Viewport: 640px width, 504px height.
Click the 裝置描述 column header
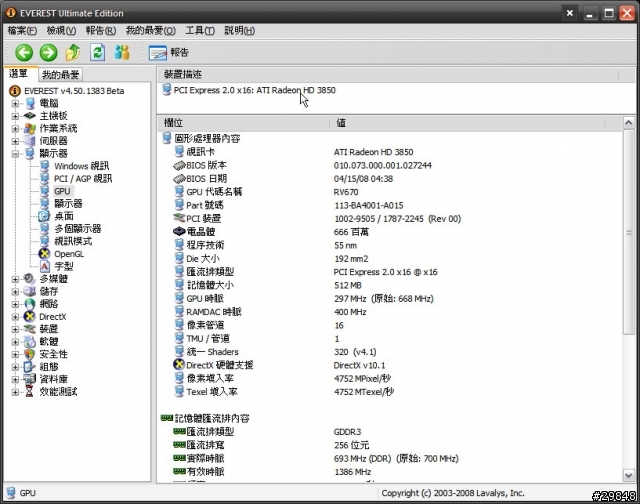pyautogui.click(x=388, y=74)
